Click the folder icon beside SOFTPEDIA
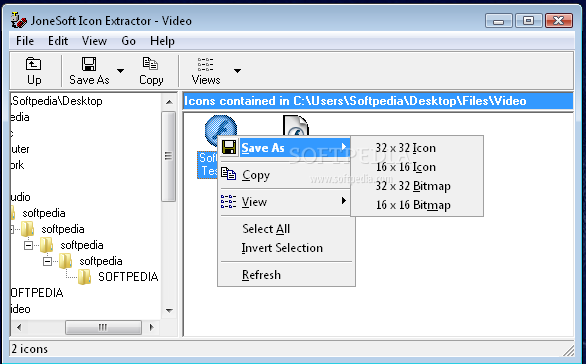586x364 pixels. (x=84, y=277)
